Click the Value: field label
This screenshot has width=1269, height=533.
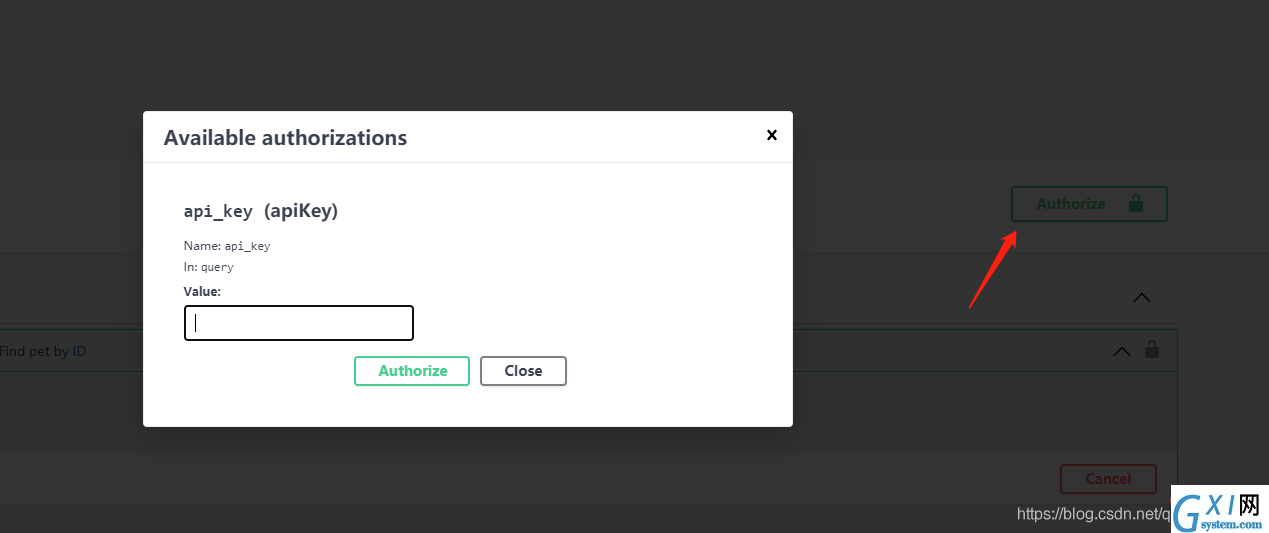(202, 291)
